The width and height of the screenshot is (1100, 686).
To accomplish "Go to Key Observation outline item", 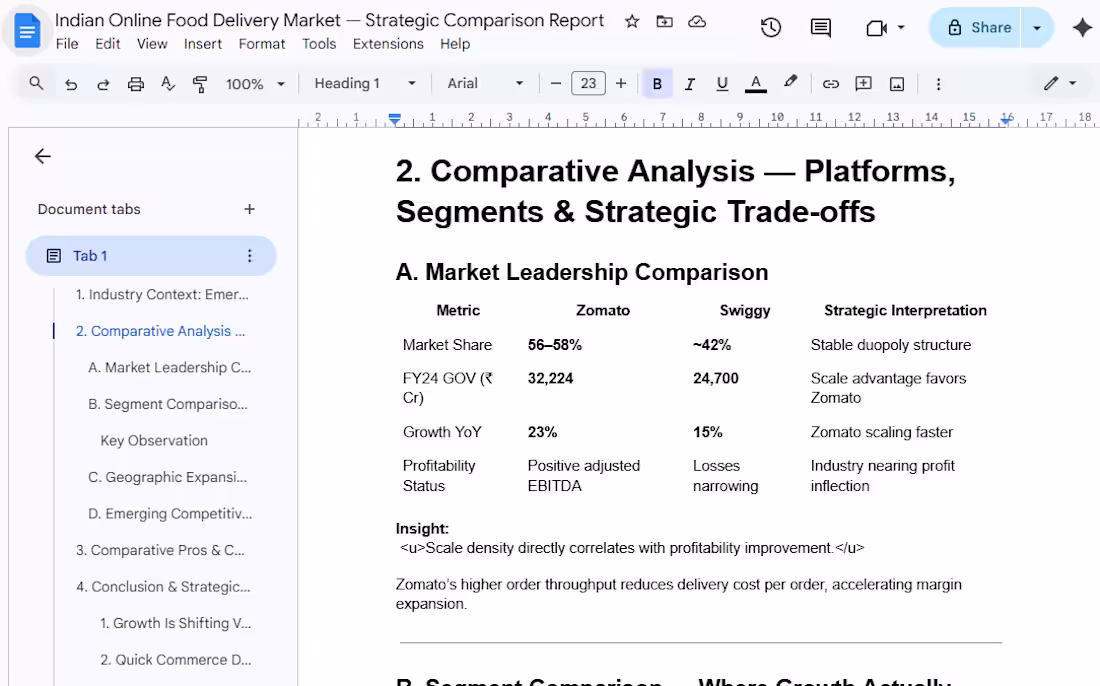I will pos(154,440).
